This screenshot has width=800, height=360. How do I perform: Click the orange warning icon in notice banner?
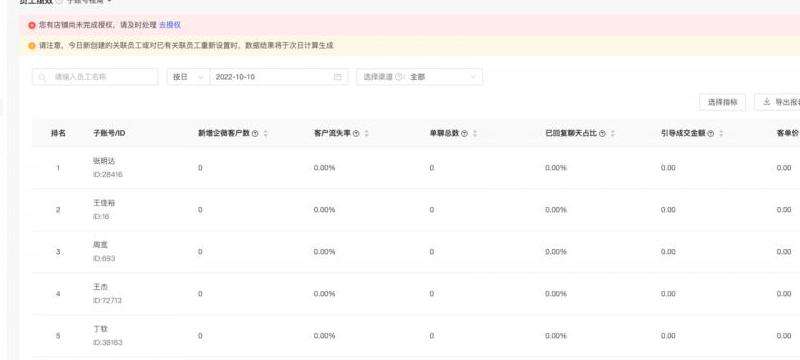[x=32, y=46]
